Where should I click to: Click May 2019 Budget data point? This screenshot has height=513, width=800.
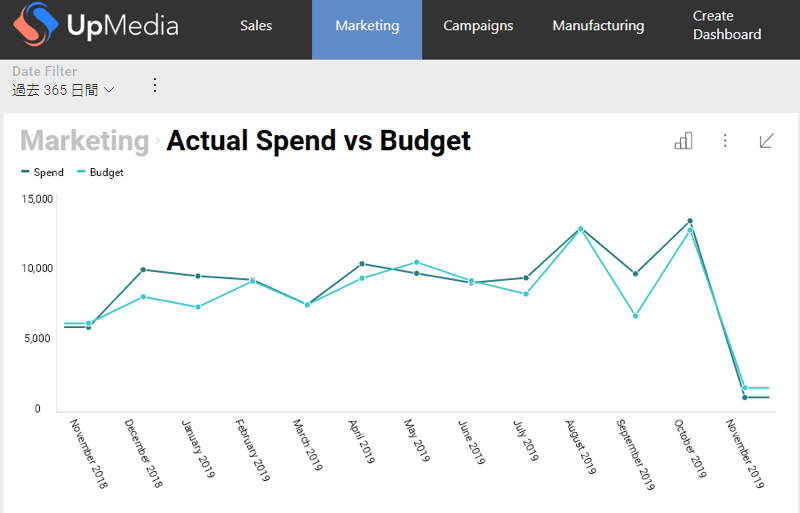(416, 262)
